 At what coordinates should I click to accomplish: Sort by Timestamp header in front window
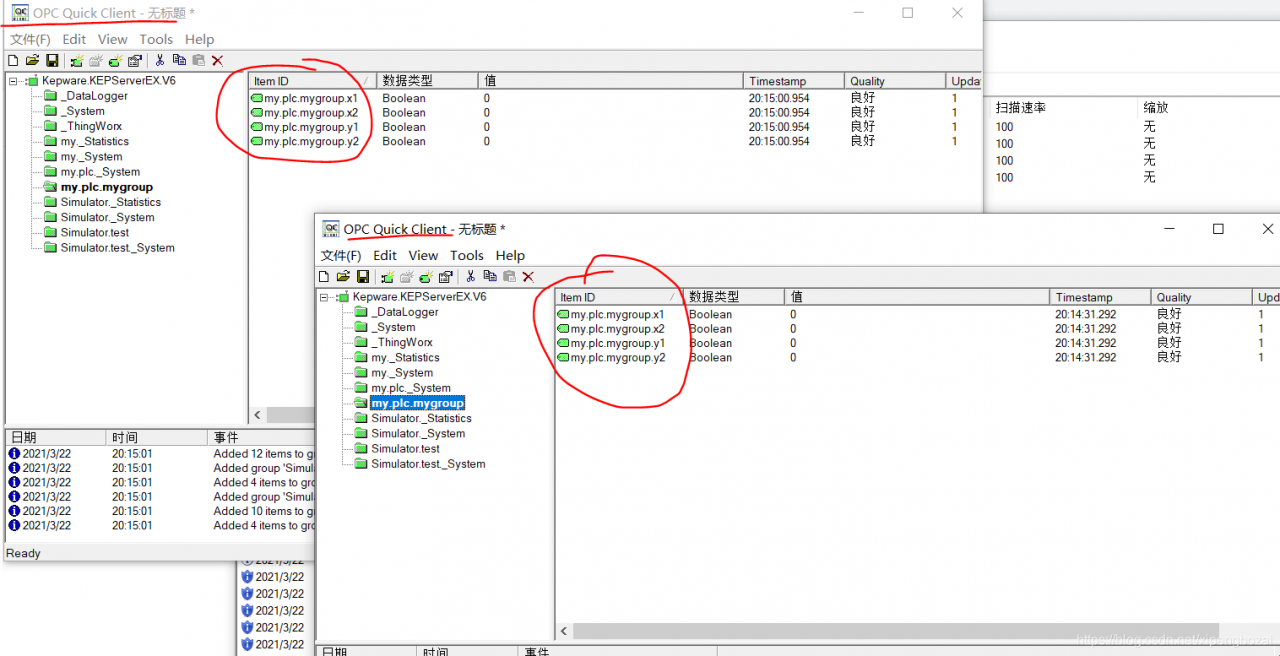click(x=1101, y=297)
